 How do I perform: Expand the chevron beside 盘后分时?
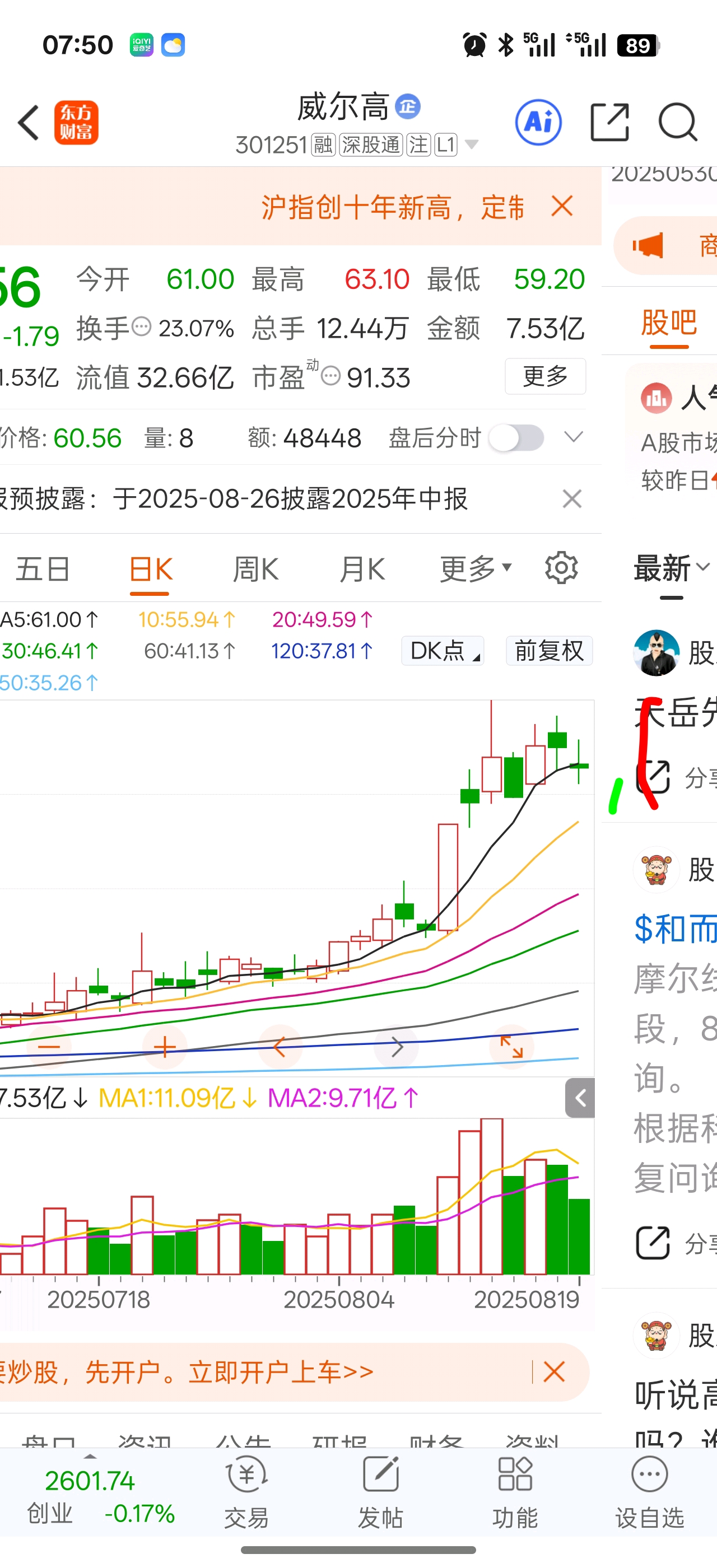[574, 437]
